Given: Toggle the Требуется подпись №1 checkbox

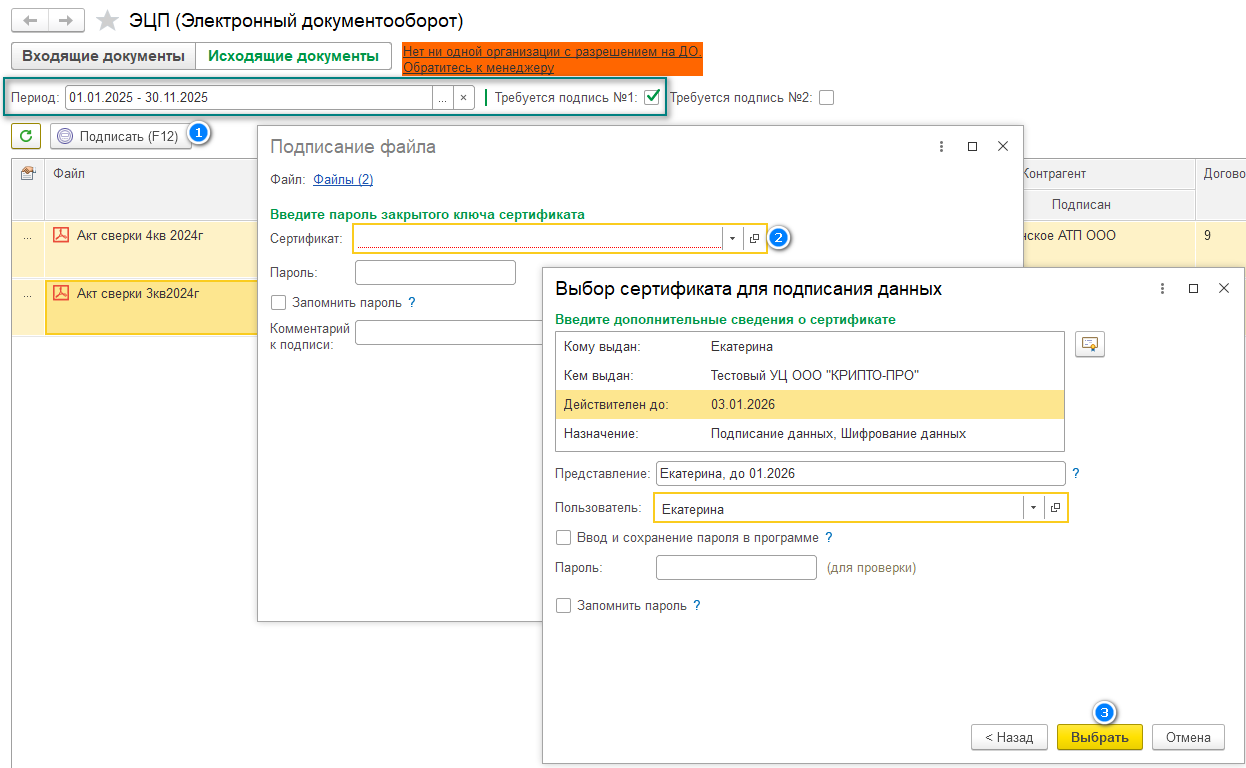Looking at the screenshot, I should tap(652, 97).
